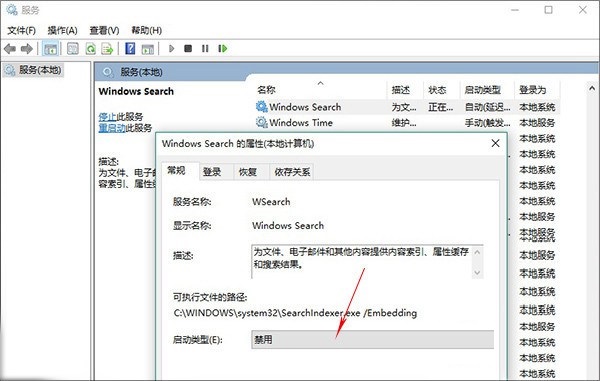Click the gear icon beside Windows Search row

(262, 107)
